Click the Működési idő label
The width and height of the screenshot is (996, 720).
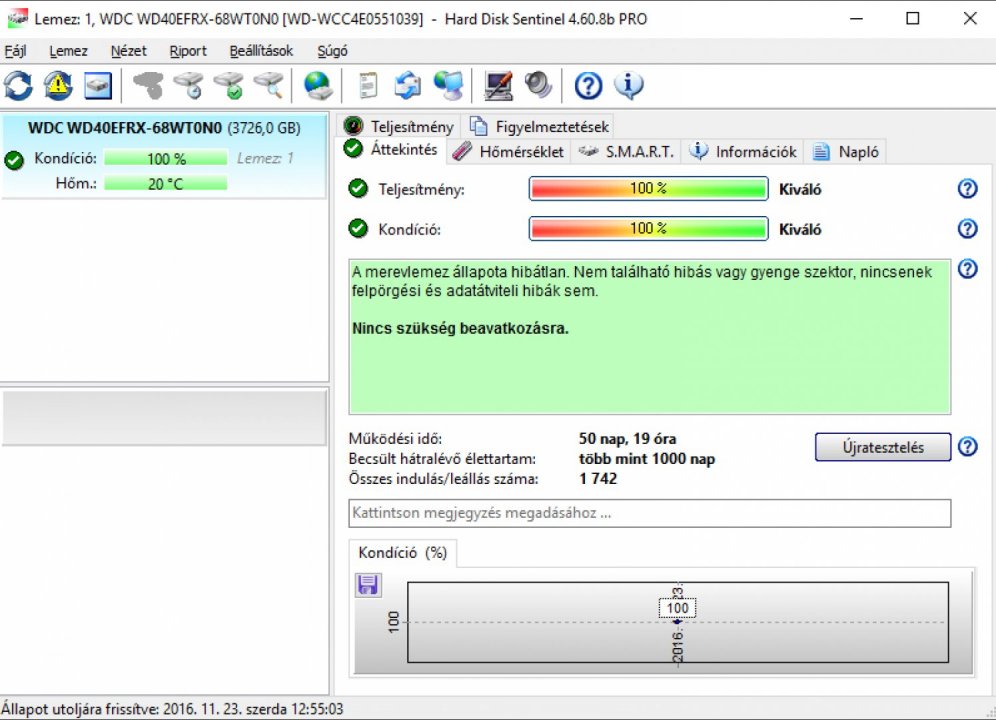tap(395, 438)
